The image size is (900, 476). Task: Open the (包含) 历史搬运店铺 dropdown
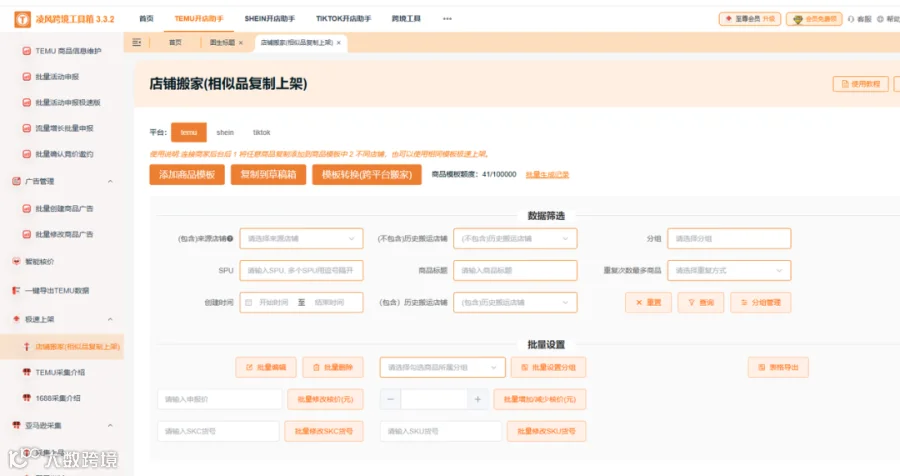pos(515,303)
